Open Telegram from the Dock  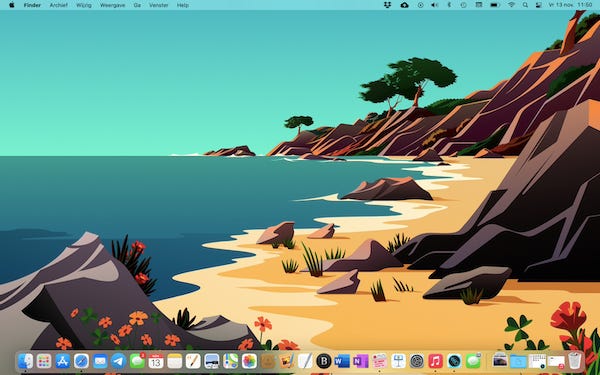pos(119,361)
